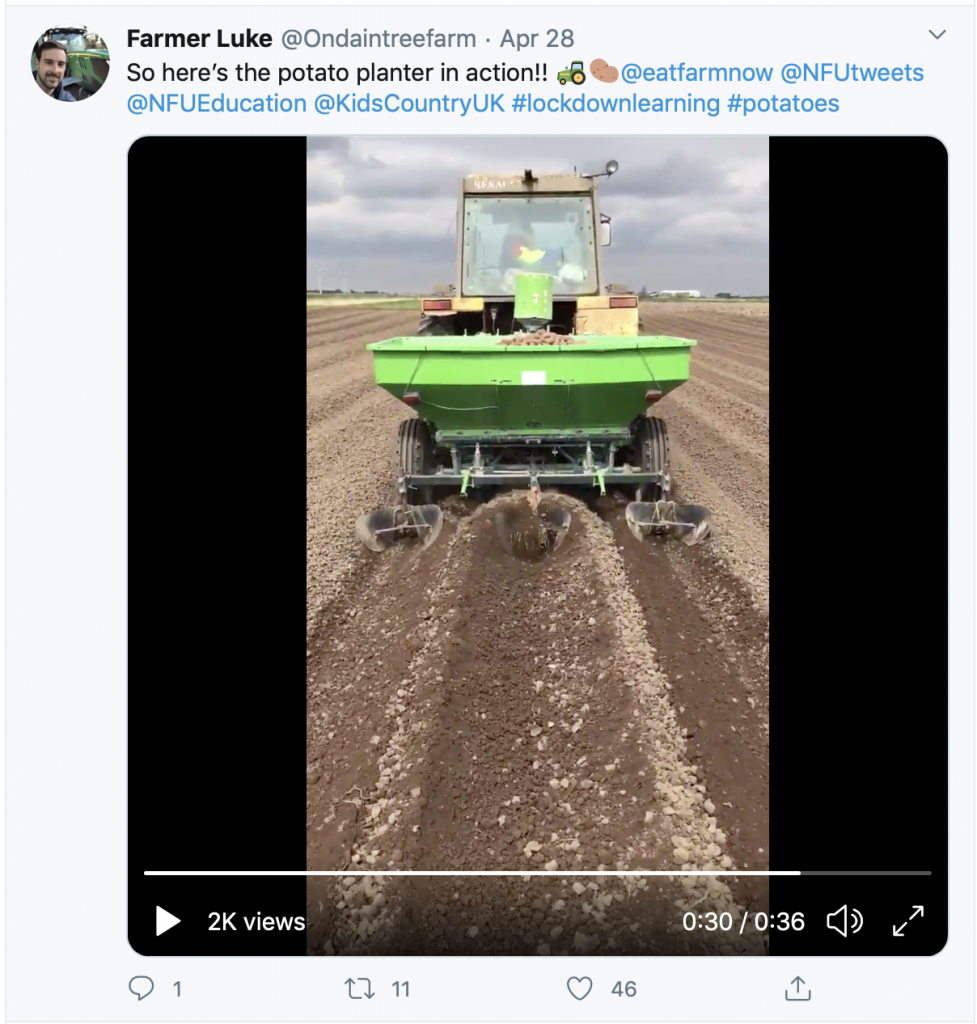This screenshot has height=1024, width=977.
Task: Open the tweet options chevron menu
Action: [937, 36]
